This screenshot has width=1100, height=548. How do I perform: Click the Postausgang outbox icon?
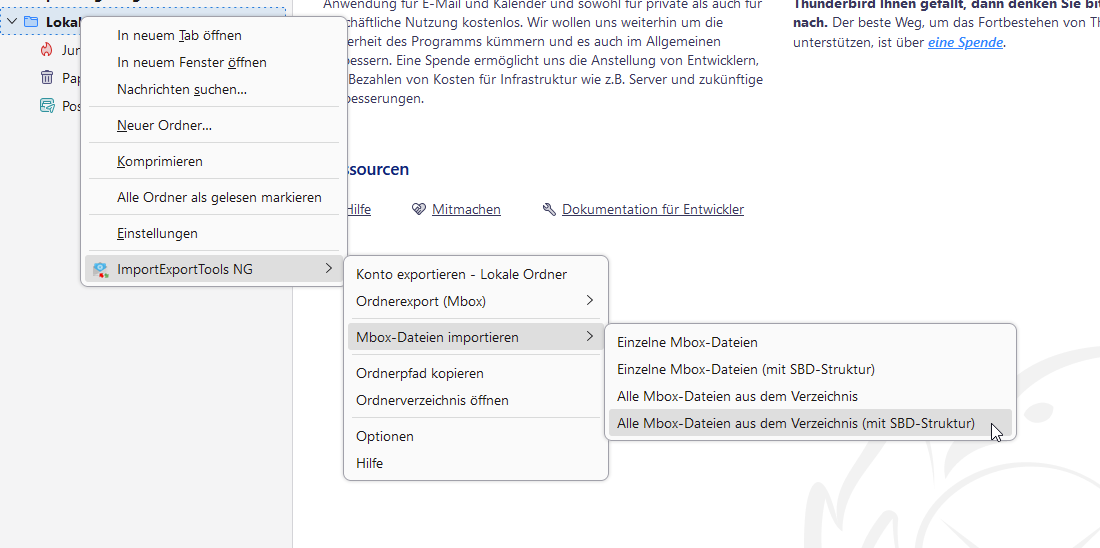tap(46, 106)
